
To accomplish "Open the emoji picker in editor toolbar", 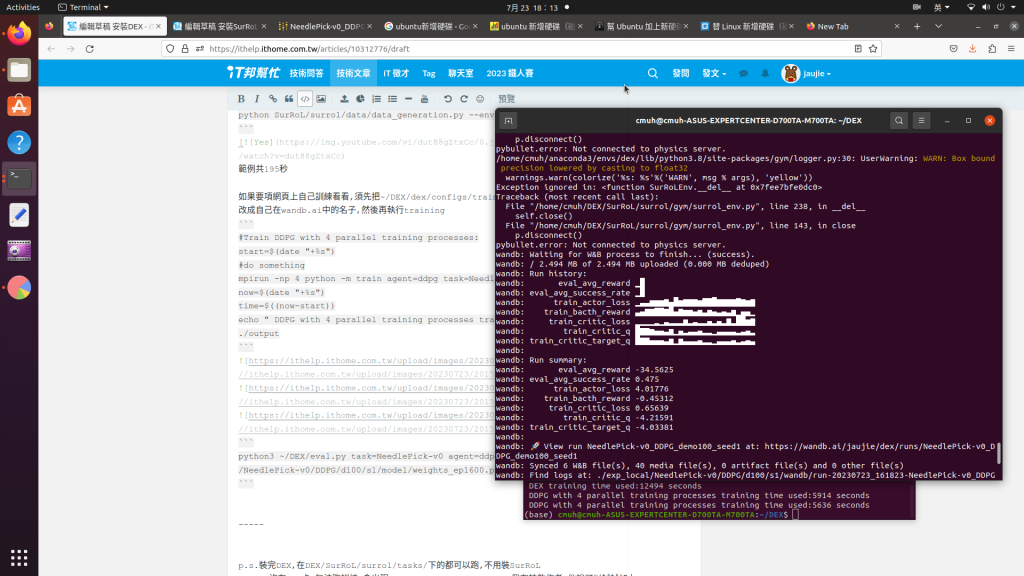I will point(480,99).
